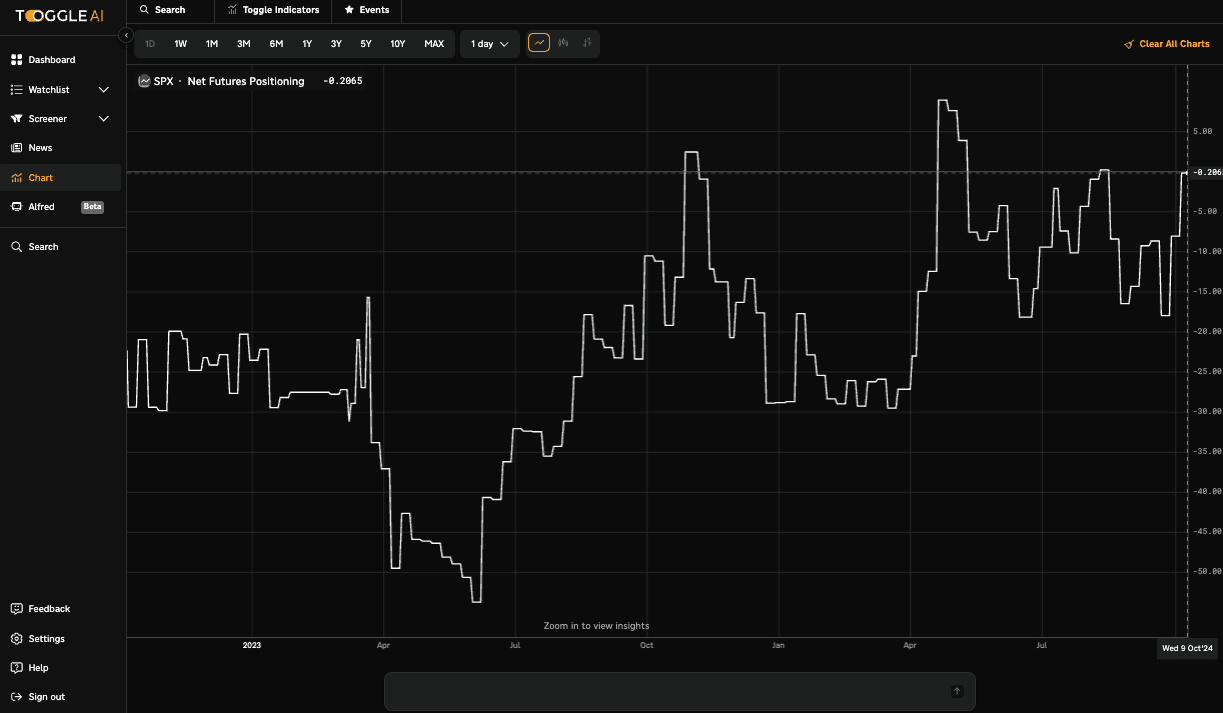The image size is (1223, 713).
Task: Select the MAX time range
Action: (434, 44)
